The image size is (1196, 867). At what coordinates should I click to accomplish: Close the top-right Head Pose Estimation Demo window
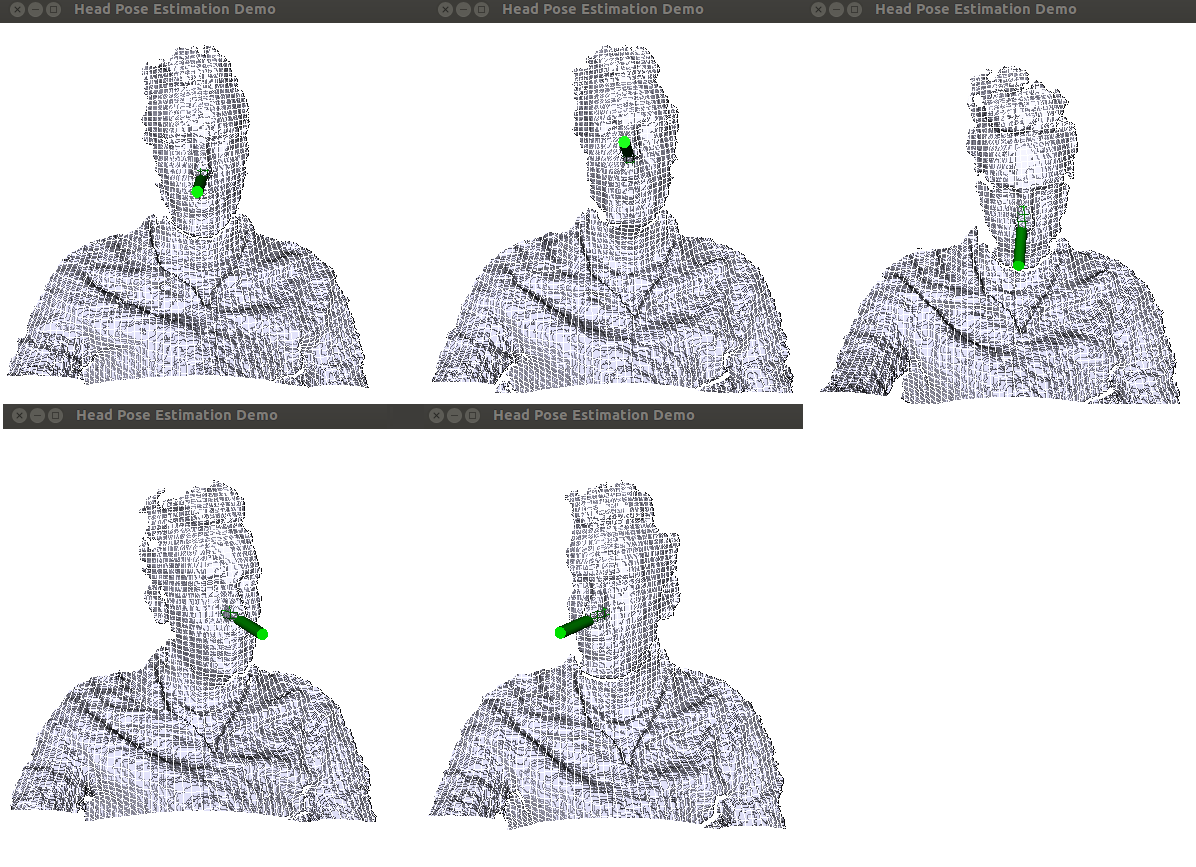[x=818, y=10]
